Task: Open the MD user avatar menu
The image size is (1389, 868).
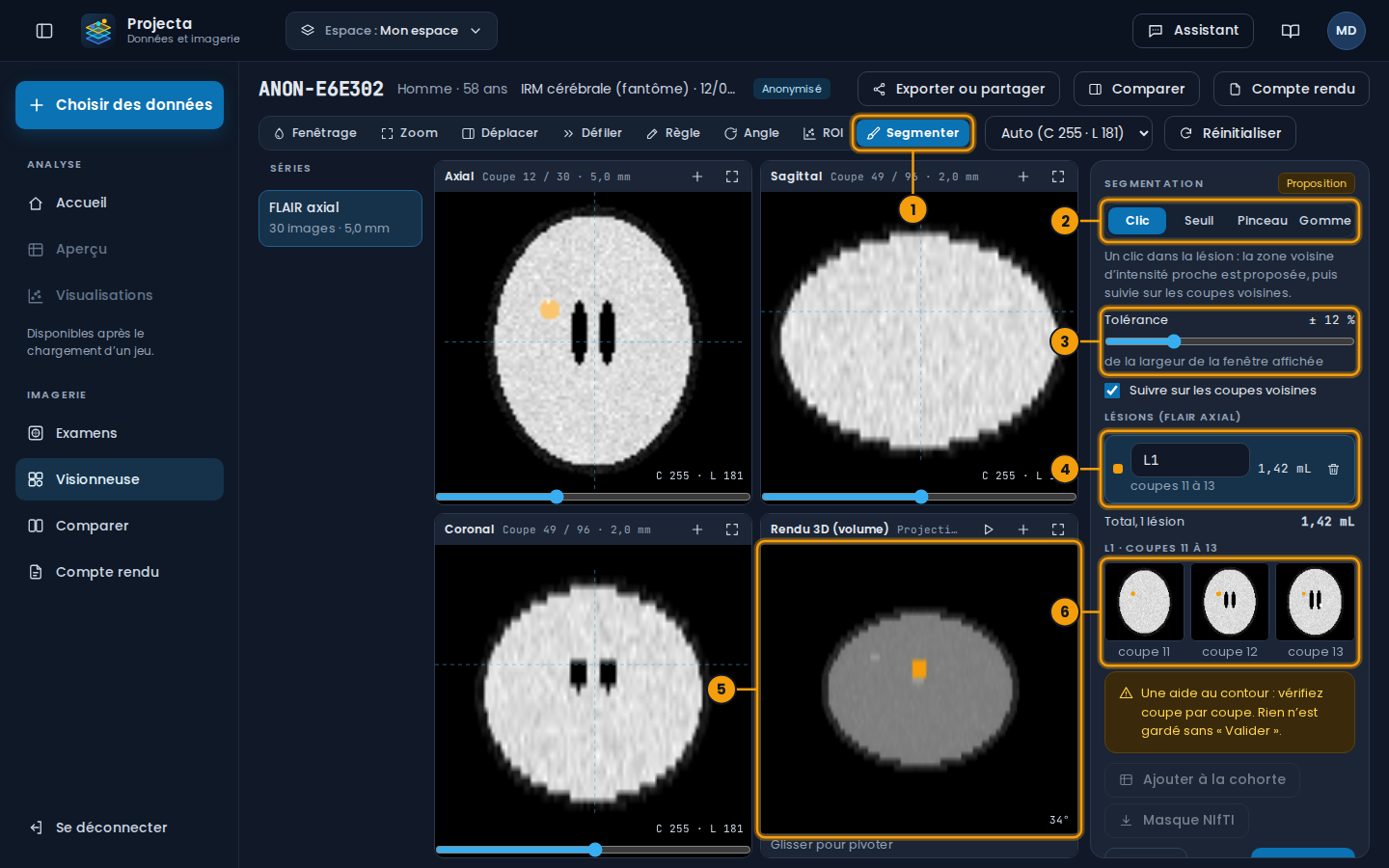Action: click(1347, 31)
